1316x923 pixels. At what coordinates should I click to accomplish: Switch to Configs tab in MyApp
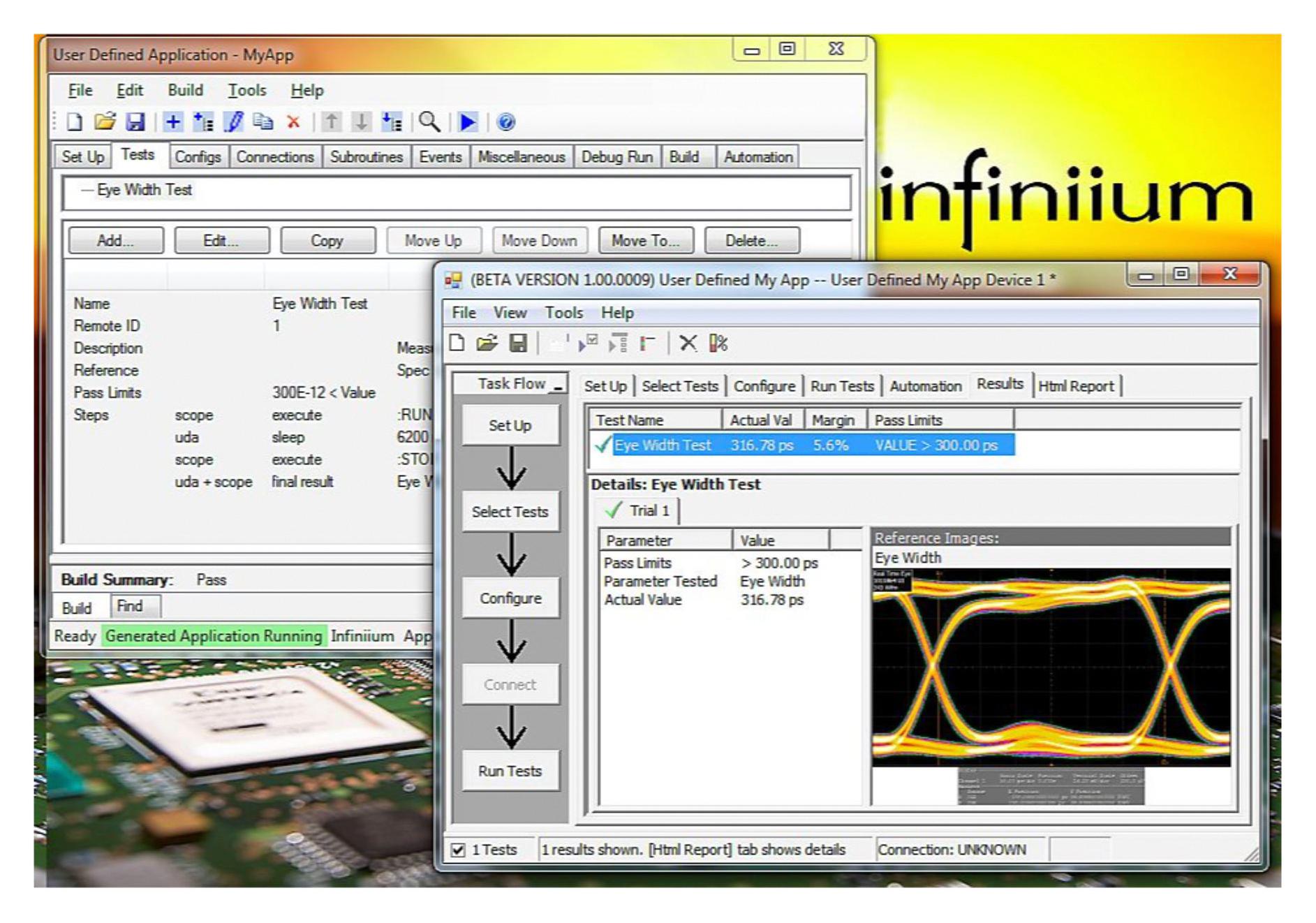[x=198, y=157]
